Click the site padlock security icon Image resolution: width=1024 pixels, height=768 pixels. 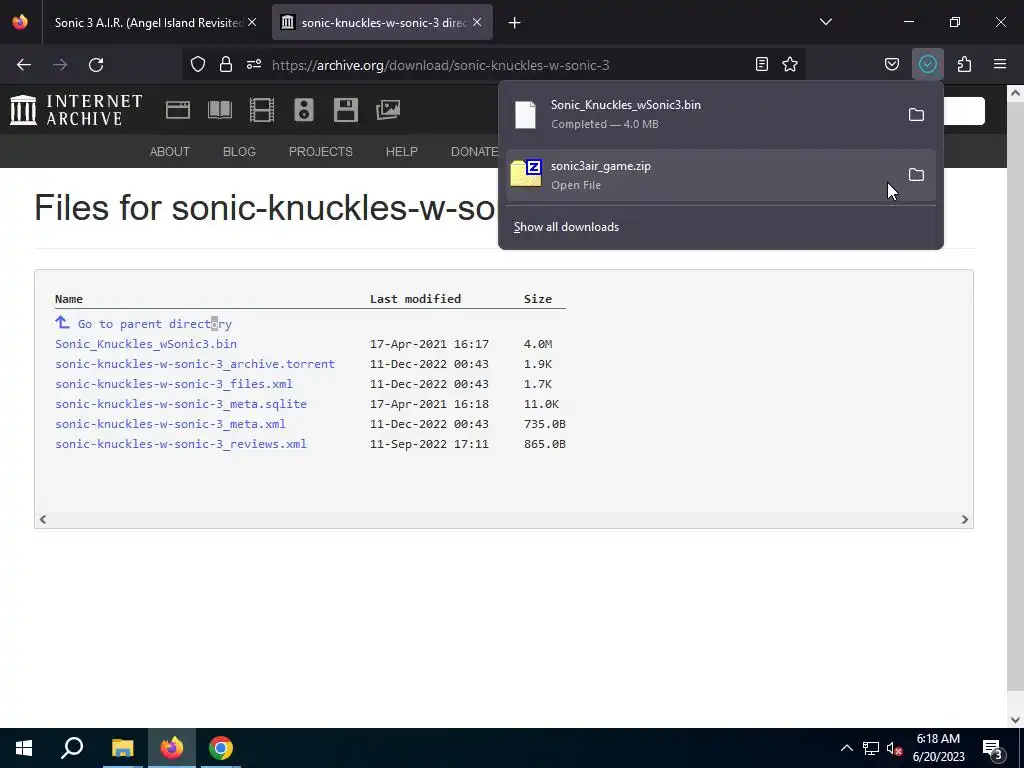tap(226, 64)
